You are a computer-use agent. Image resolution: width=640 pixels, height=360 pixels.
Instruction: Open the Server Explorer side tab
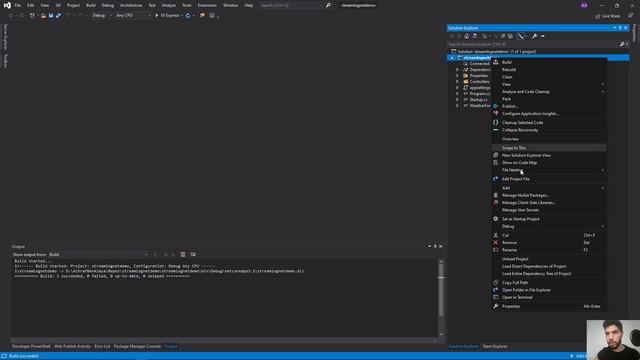pos(5,37)
